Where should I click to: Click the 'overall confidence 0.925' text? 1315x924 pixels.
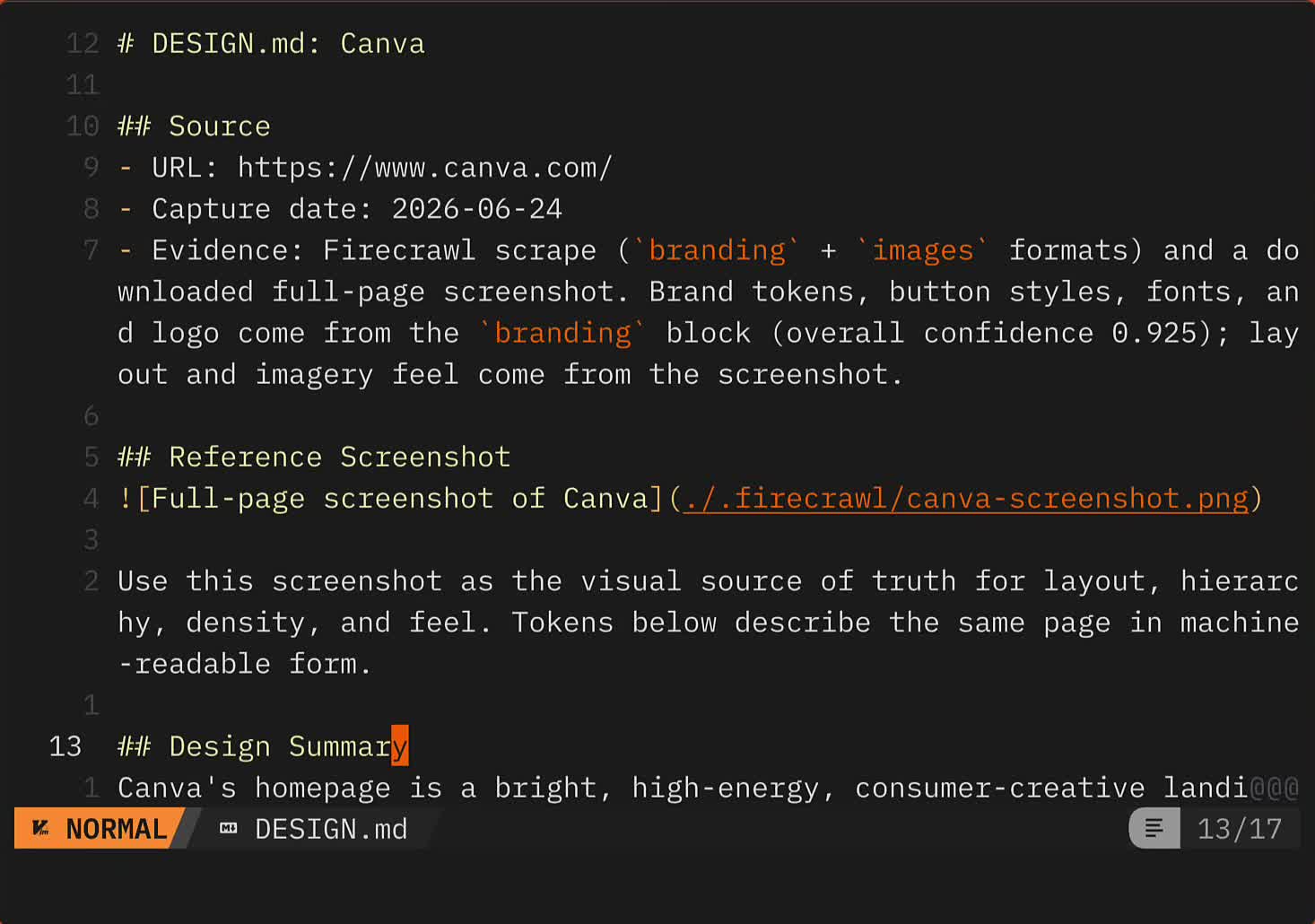click(x=991, y=332)
